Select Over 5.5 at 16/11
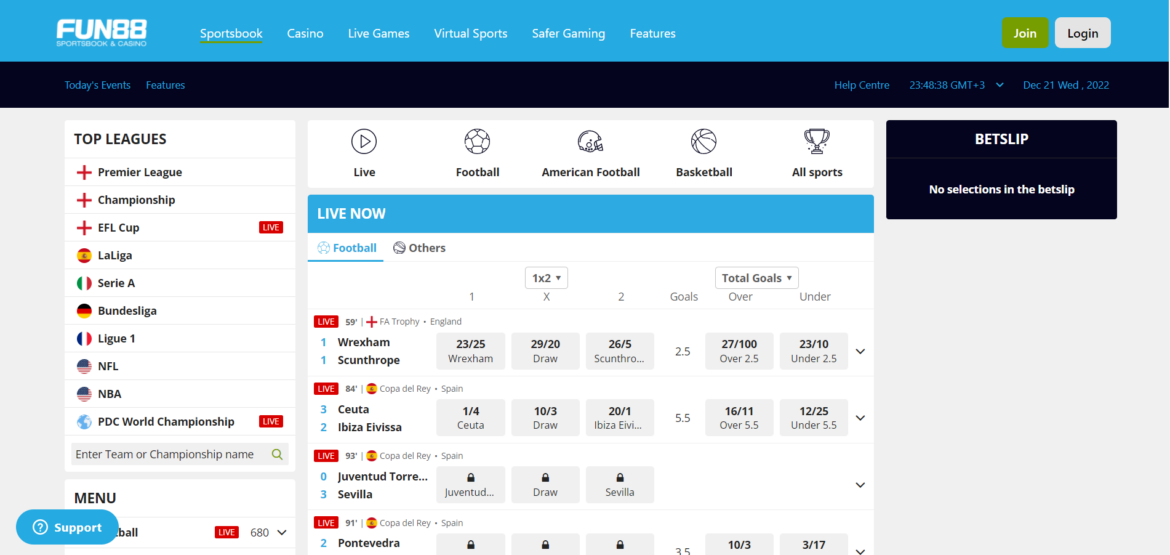Screen dimensions: 1170x555 (x=739, y=418)
